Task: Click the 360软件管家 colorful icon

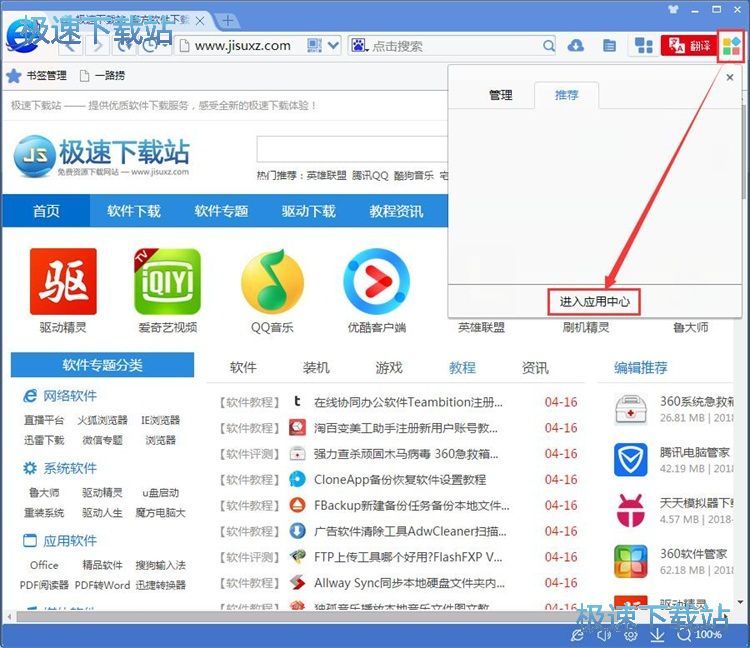Action: click(630, 561)
